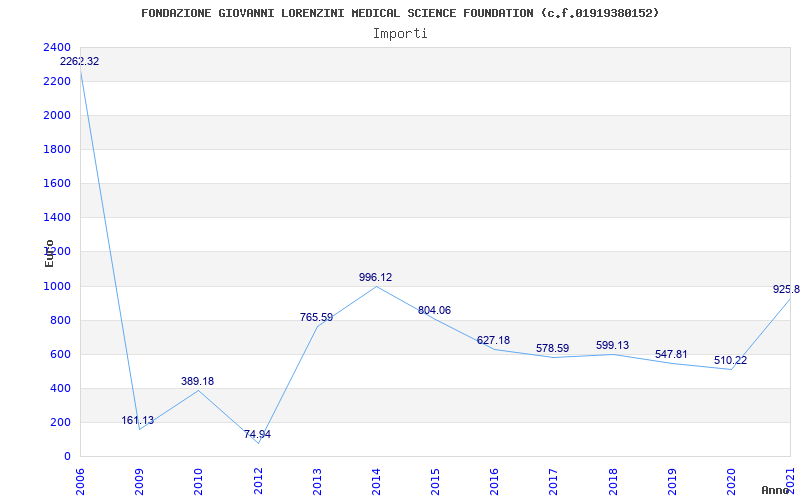The height and width of the screenshot is (500, 800).
Task: Click the x-axis year label 2006
Action: point(80,481)
